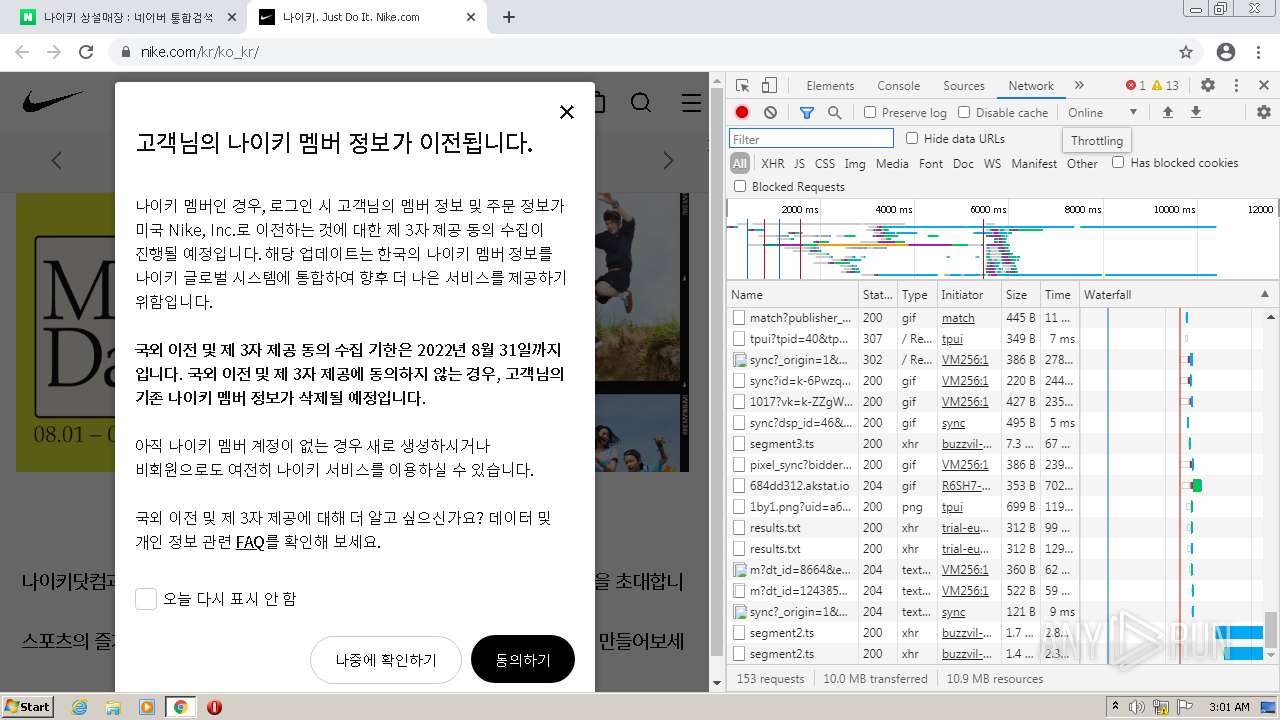1280x720 pixels.
Task: Switch to Sources tab in DevTools
Action: coord(964,86)
